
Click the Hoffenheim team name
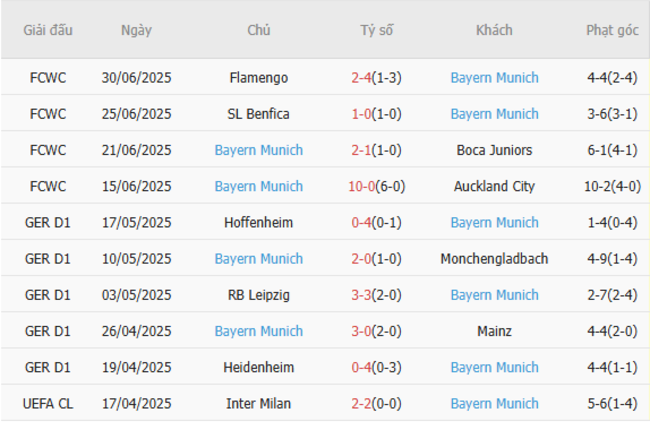point(258,223)
